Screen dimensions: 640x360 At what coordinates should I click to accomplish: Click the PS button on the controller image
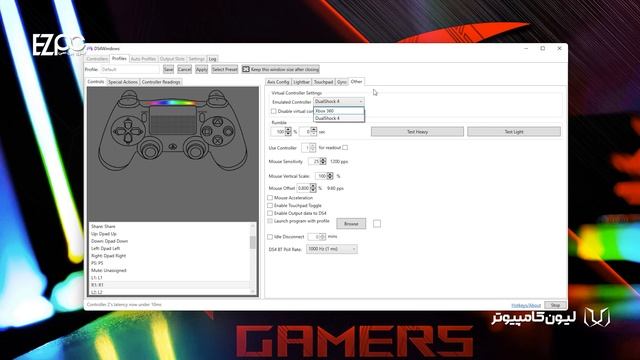[x=173, y=146]
